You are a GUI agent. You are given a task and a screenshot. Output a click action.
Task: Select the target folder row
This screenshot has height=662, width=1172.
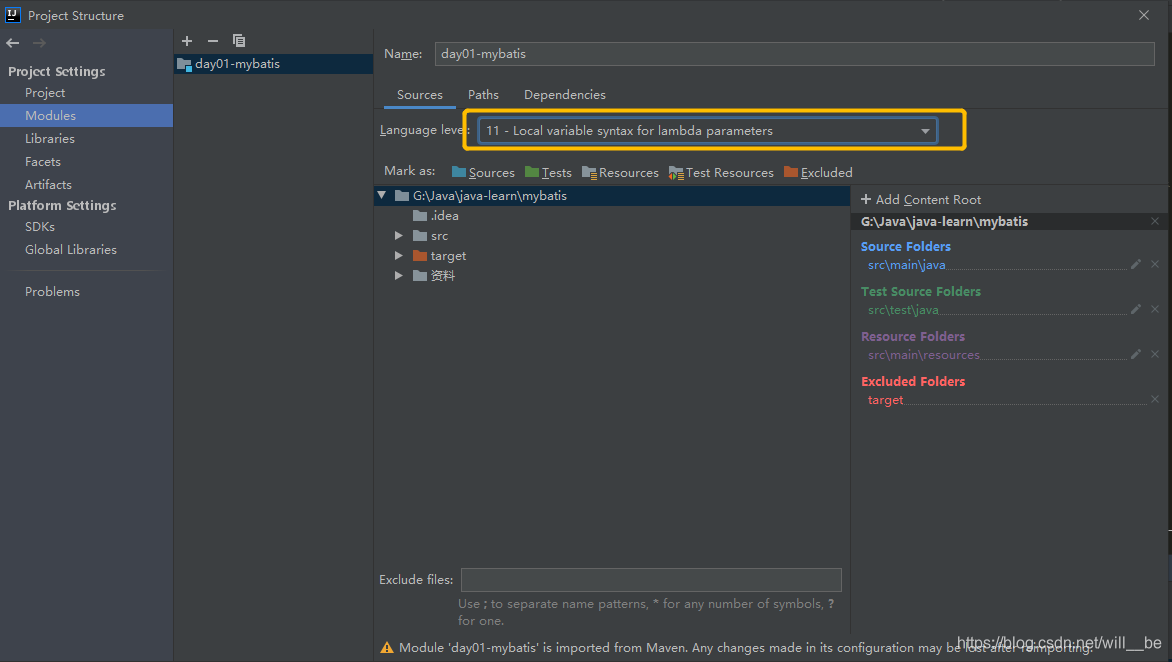coord(611,256)
